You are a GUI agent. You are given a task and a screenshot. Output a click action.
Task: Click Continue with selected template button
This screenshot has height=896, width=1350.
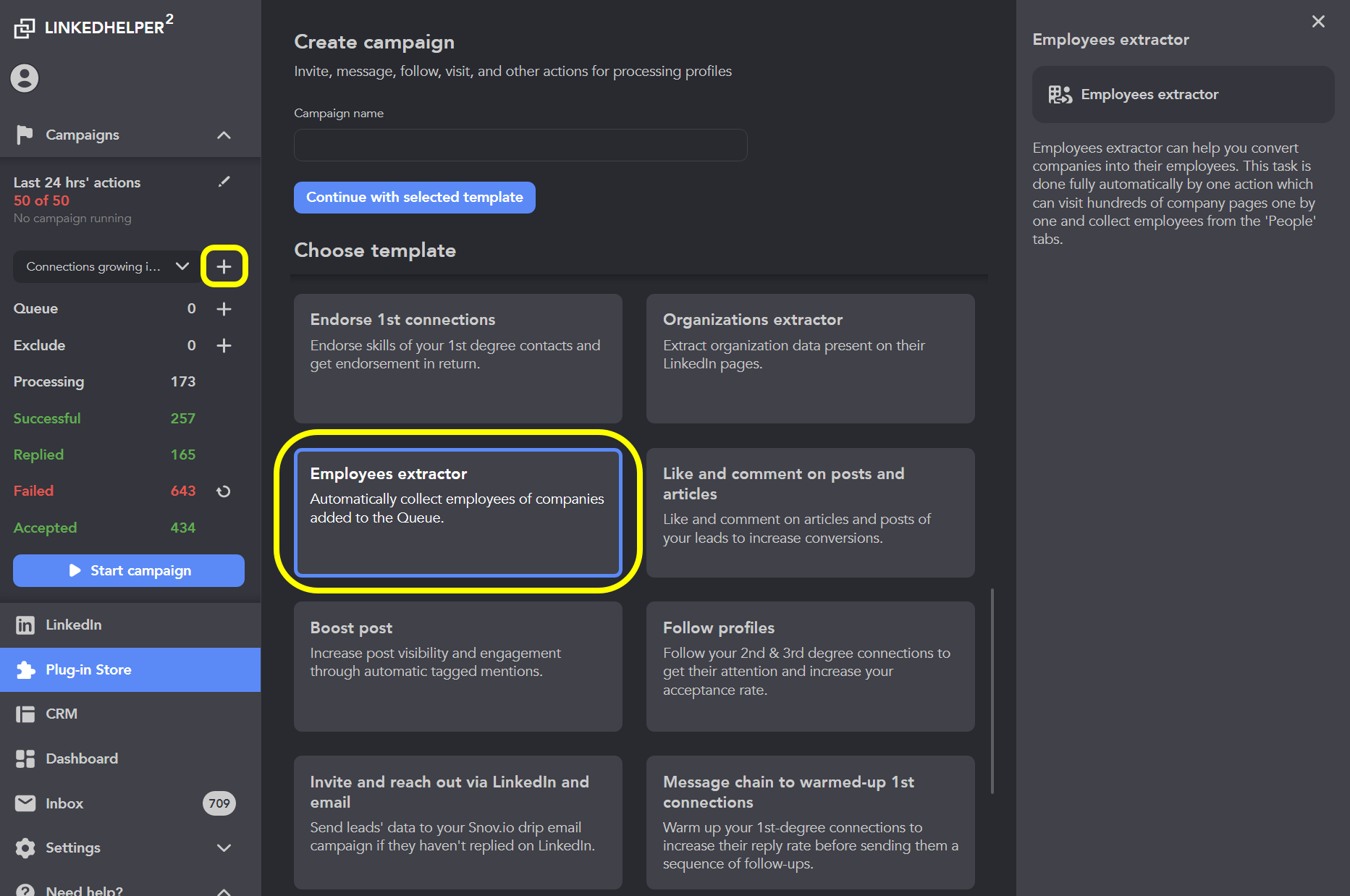click(414, 198)
